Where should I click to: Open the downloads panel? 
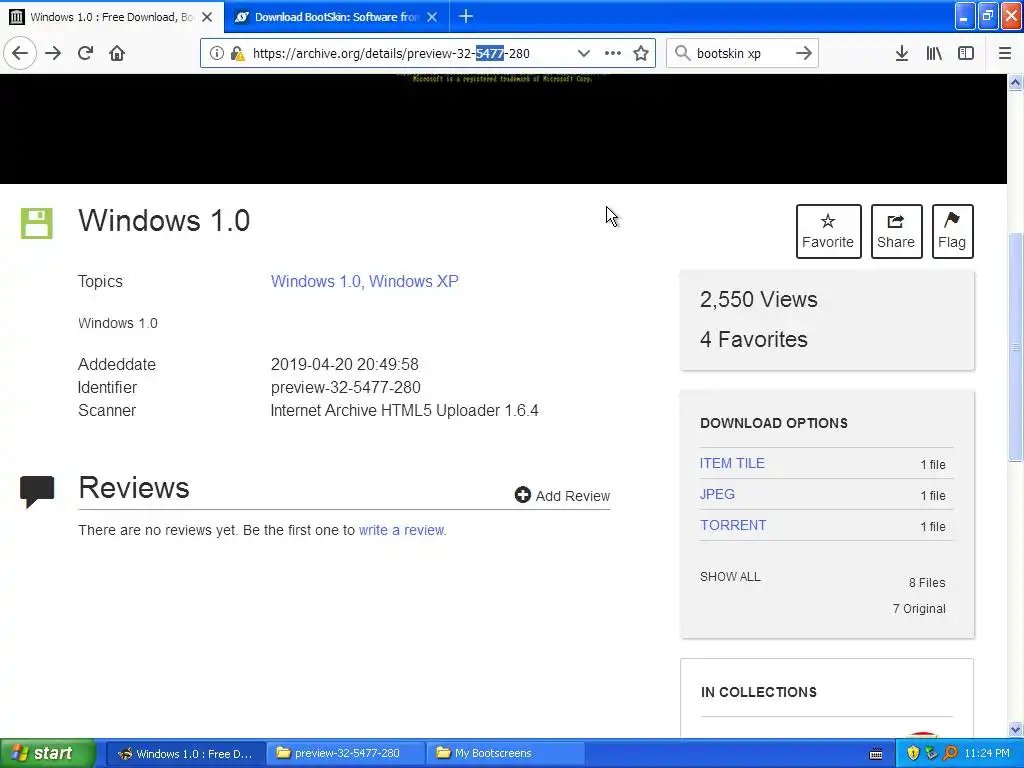902,53
